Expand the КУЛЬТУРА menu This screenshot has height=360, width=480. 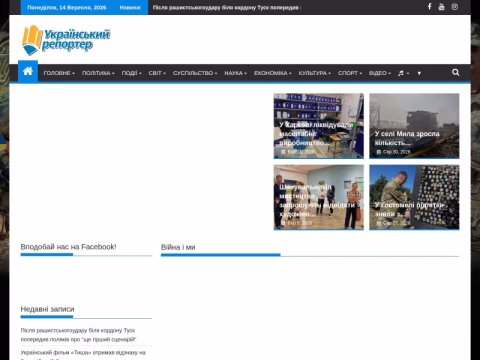pos(315,73)
